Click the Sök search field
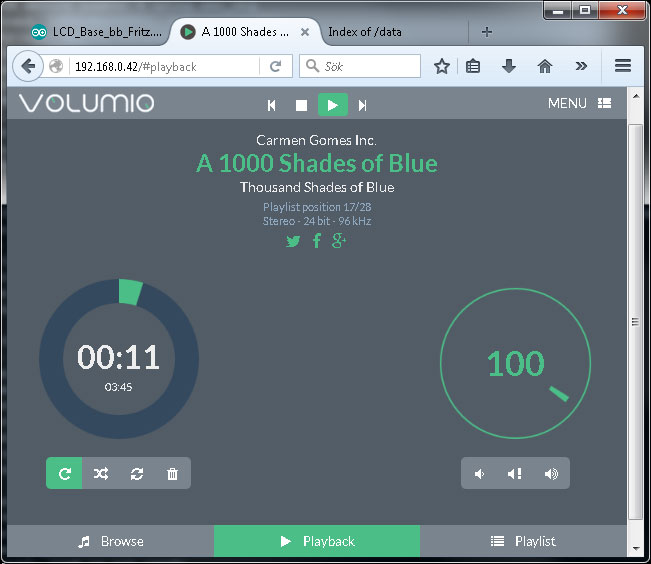This screenshot has width=651, height=564. tap(360, 66)
